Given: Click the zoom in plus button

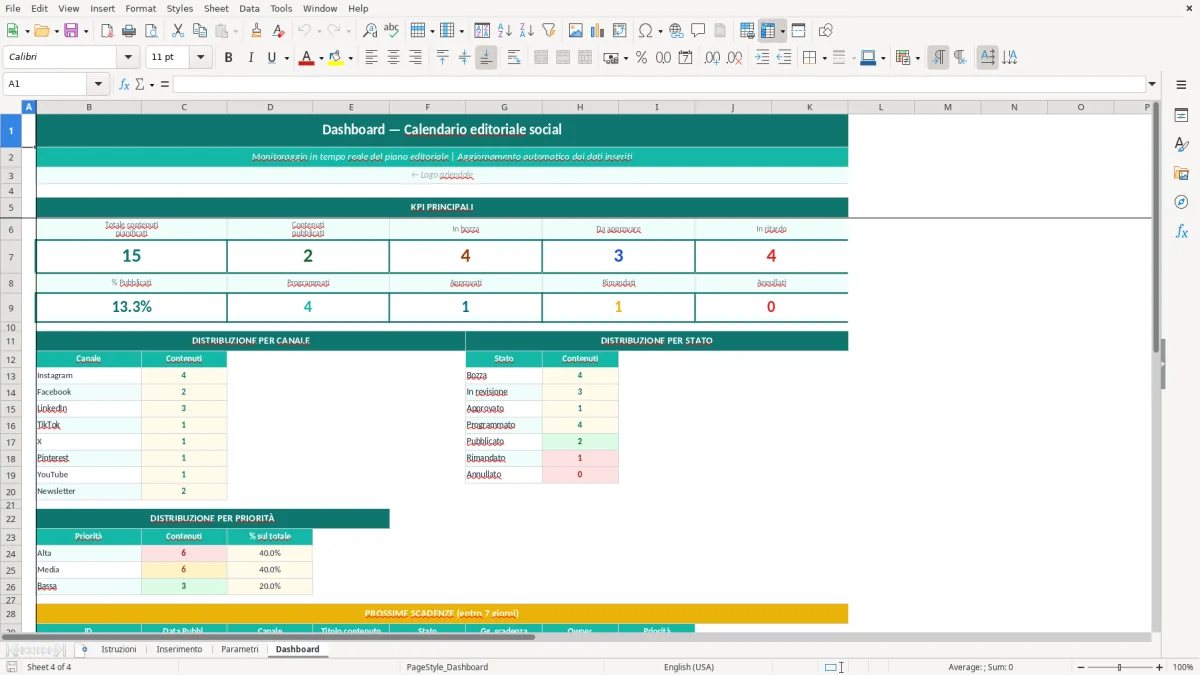Looking at the screenshot, I should point(1159,667).
